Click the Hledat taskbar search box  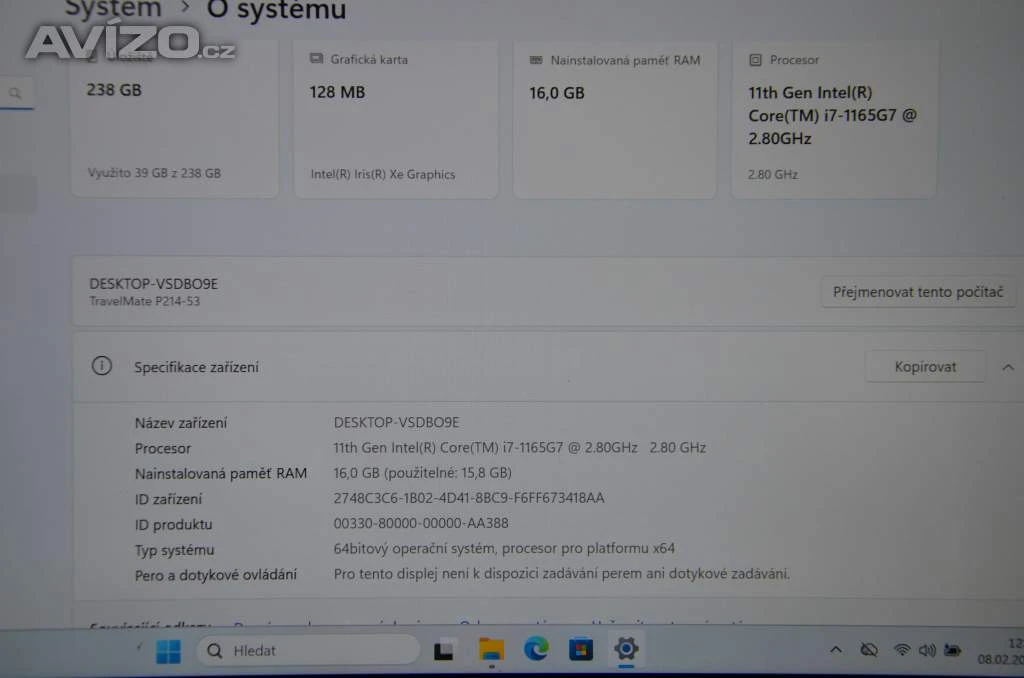tap(308, 651)
